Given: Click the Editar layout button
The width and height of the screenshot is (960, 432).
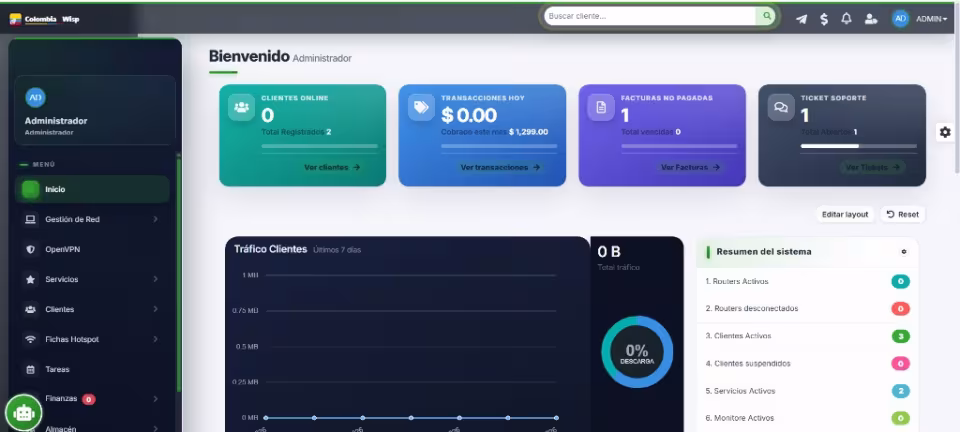Looking at the screenshot, I should coord(845,214).
